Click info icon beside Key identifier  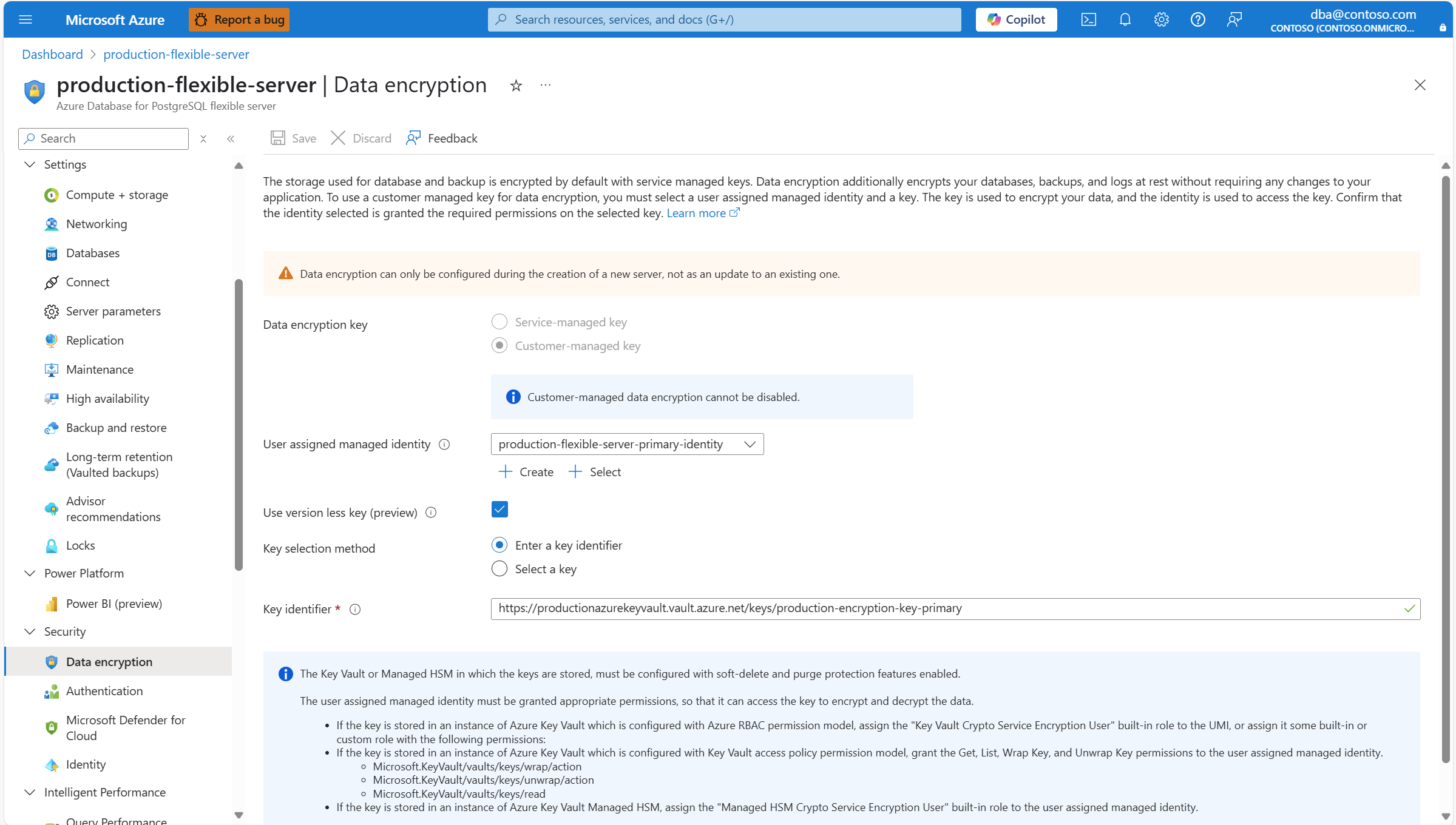[355, 610]
